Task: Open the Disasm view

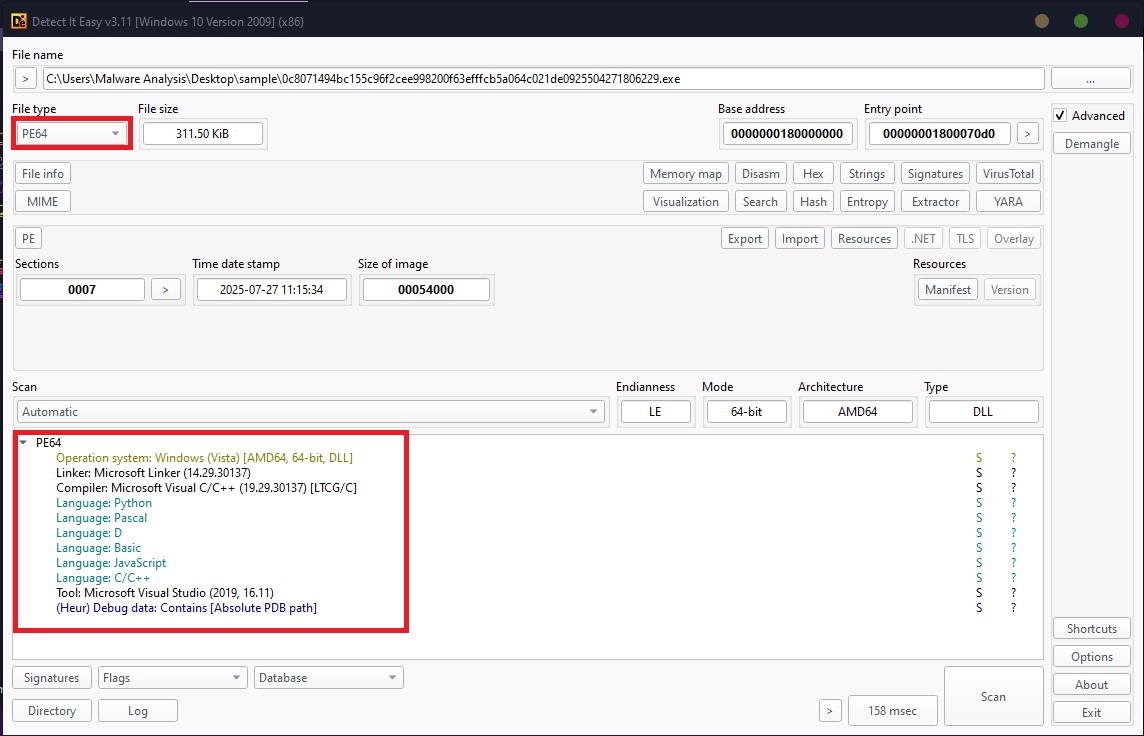Action: pos(761,174)
